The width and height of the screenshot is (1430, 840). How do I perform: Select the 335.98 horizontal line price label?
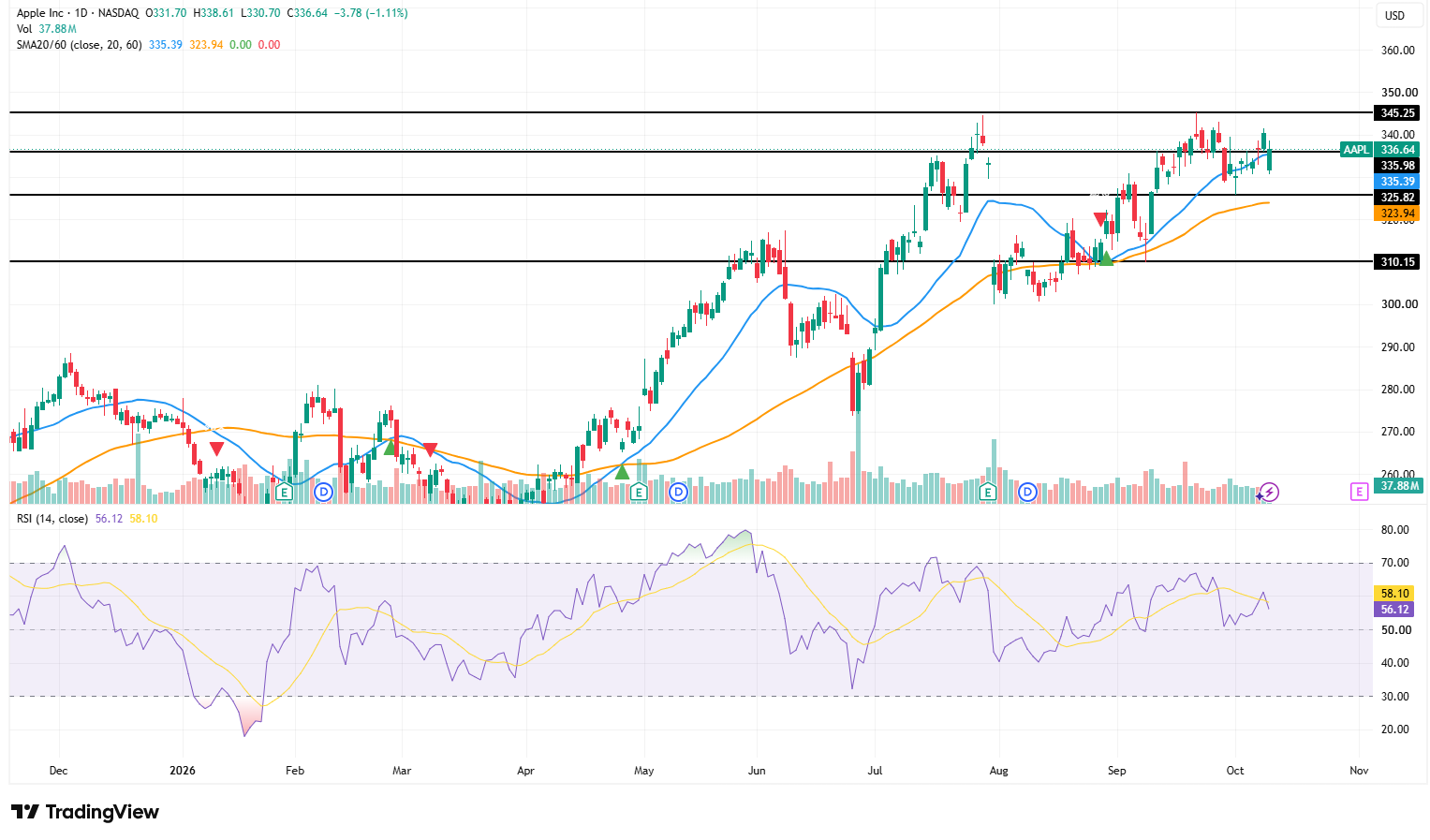tap(1397, 166)
